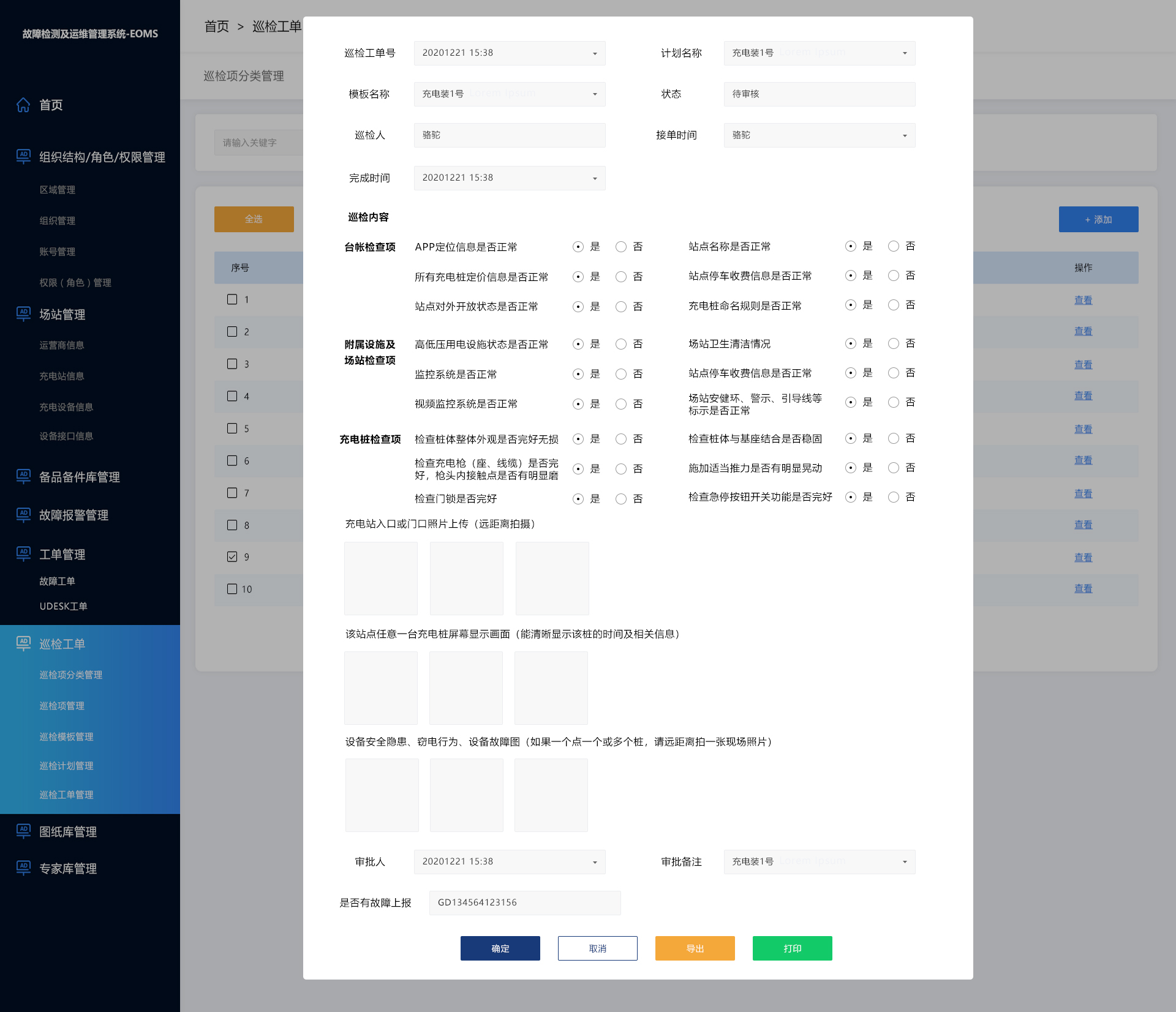Open the 计划名称 dropdown
Screen dimensions: 1176x1012
coord(820,53)
